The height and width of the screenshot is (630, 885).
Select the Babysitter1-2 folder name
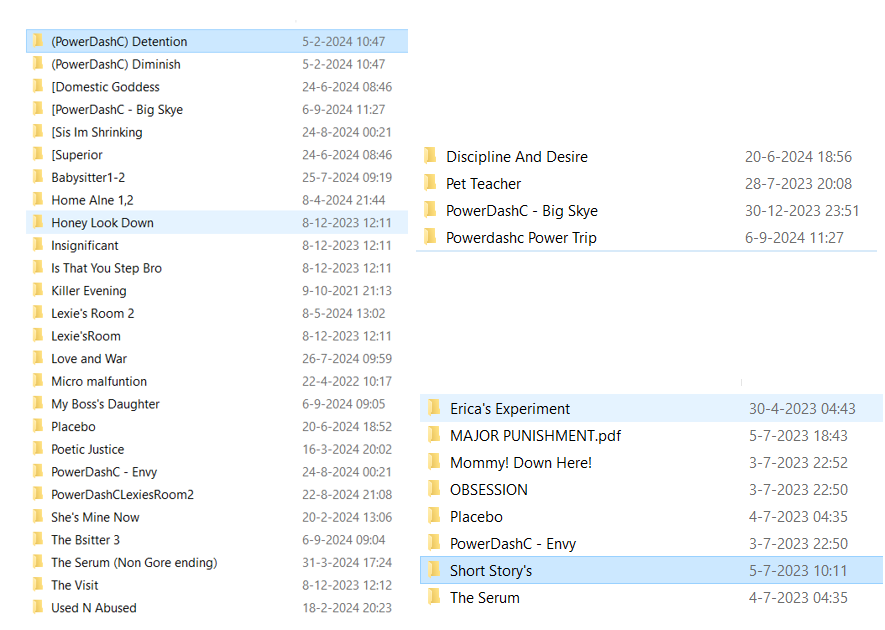pyautogui.click(x=88, y=177)
